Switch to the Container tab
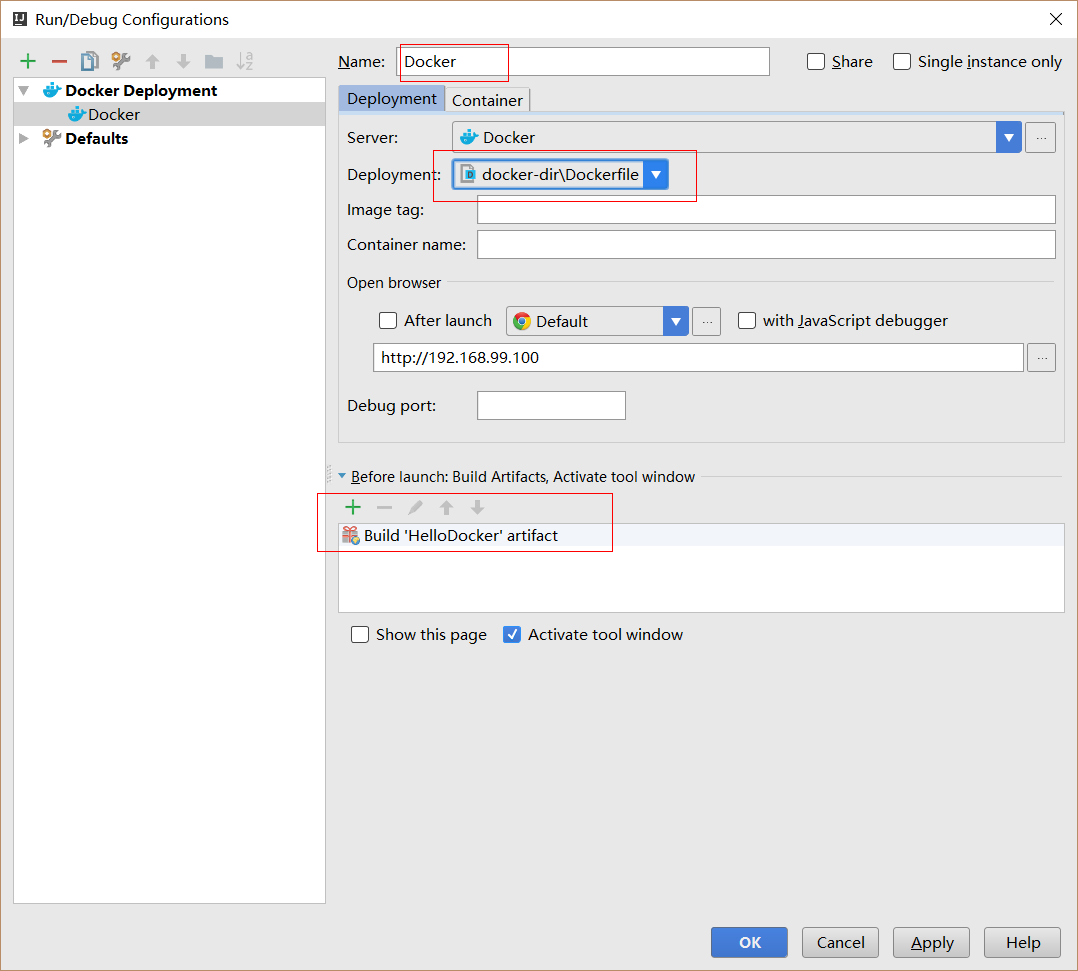Viewport: 1078px width, 971px height. click(x=487, y=100)
